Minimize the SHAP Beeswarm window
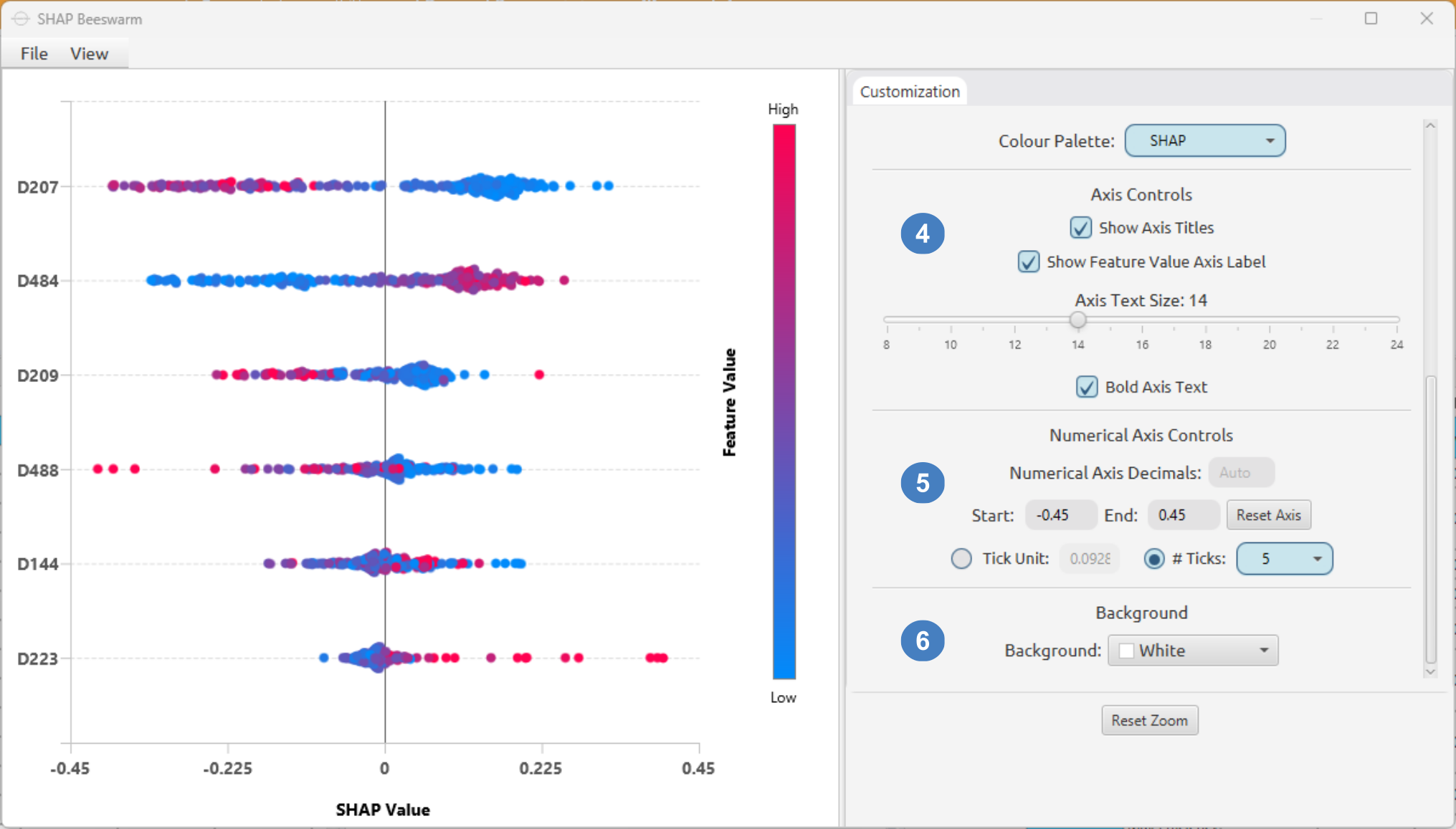1456x829 pixels. pos(1316,19)
